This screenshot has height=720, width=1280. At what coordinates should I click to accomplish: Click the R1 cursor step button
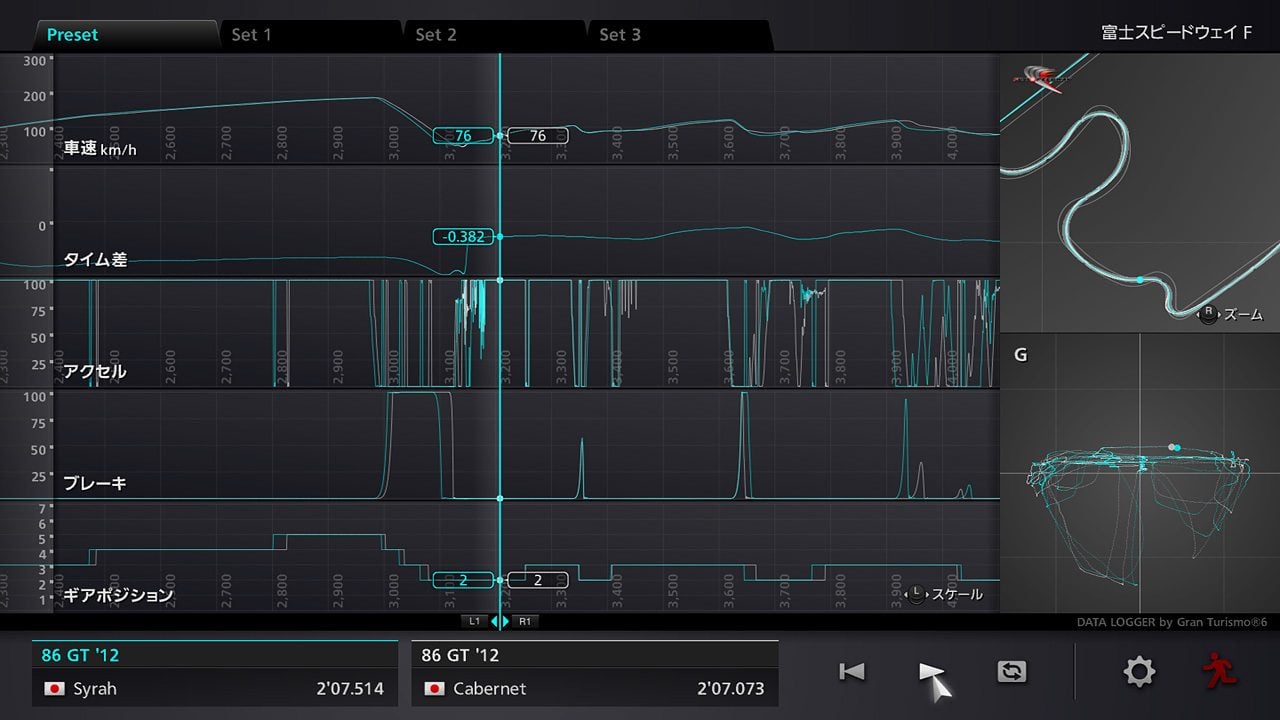pos(526,621)
